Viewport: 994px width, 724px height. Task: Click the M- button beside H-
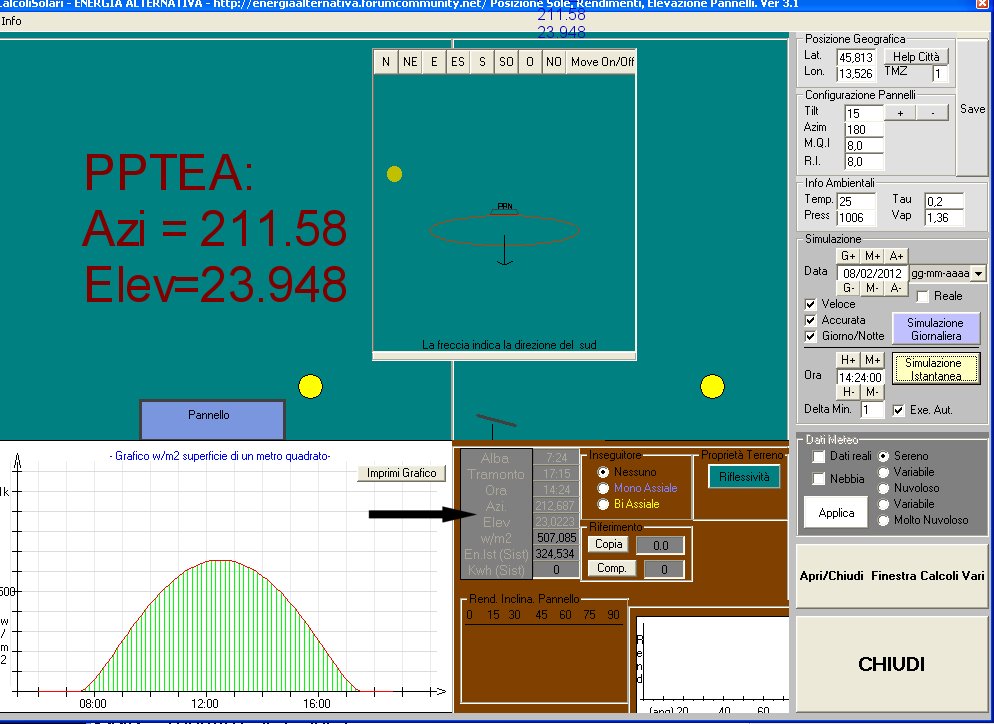(x=872, y=392)
